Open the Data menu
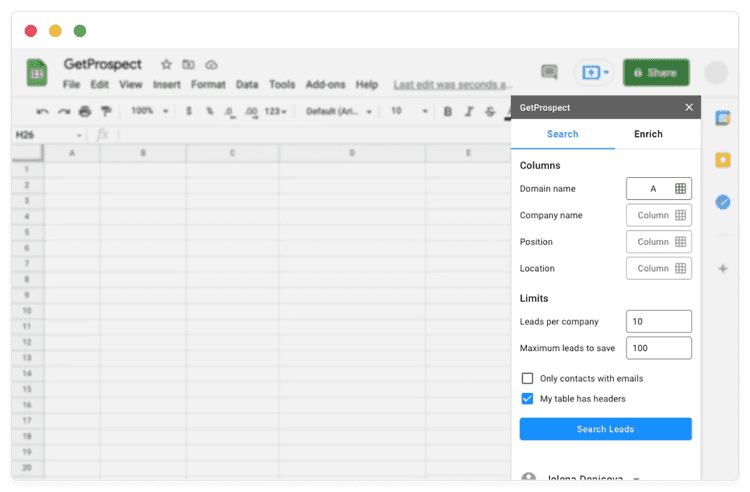The image size is (750, 492). (x=247, y=85)
